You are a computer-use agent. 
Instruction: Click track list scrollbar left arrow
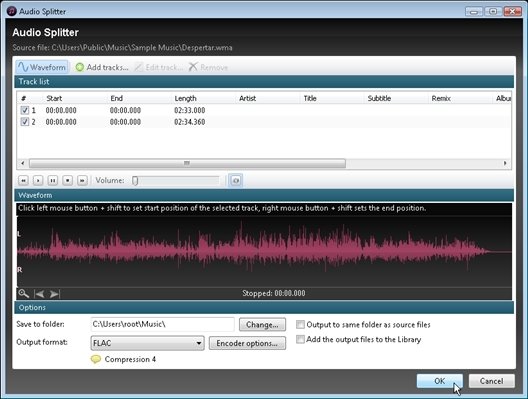point(23,163)
